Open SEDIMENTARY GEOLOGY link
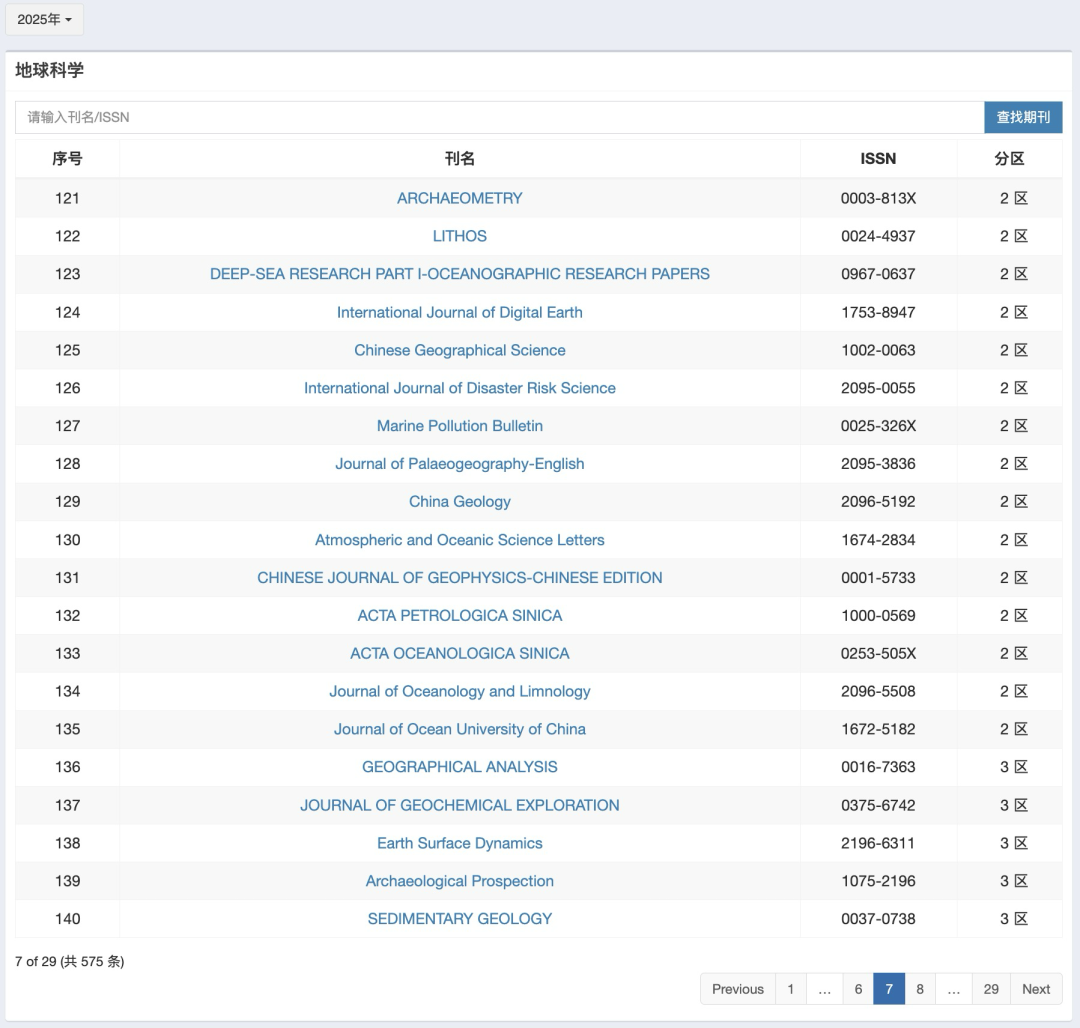Viewport: 1080px width, 1028px height. (x=459, y=919)
